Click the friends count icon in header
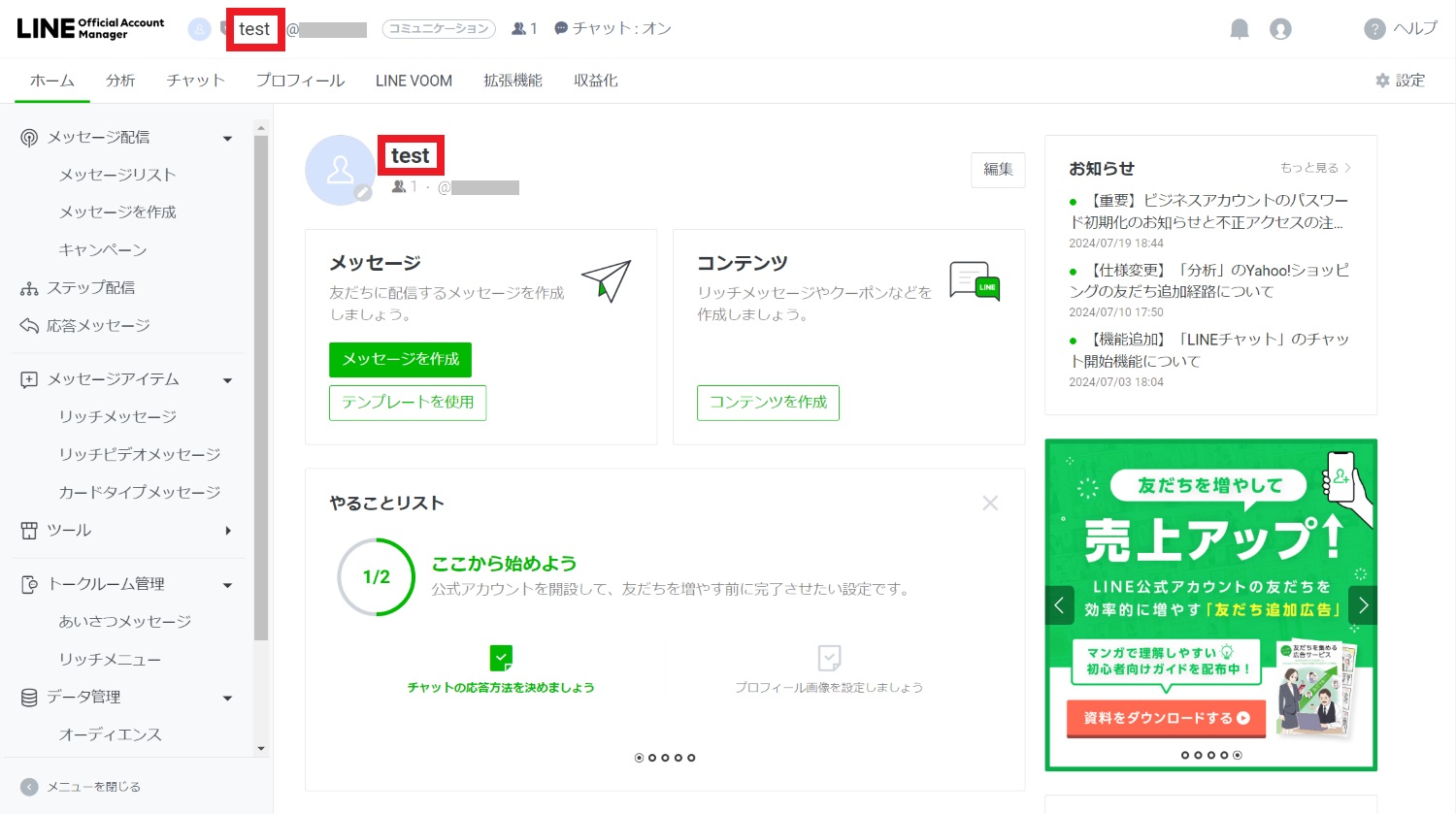This screenshot has height=814, width=1456. [519, 29]
